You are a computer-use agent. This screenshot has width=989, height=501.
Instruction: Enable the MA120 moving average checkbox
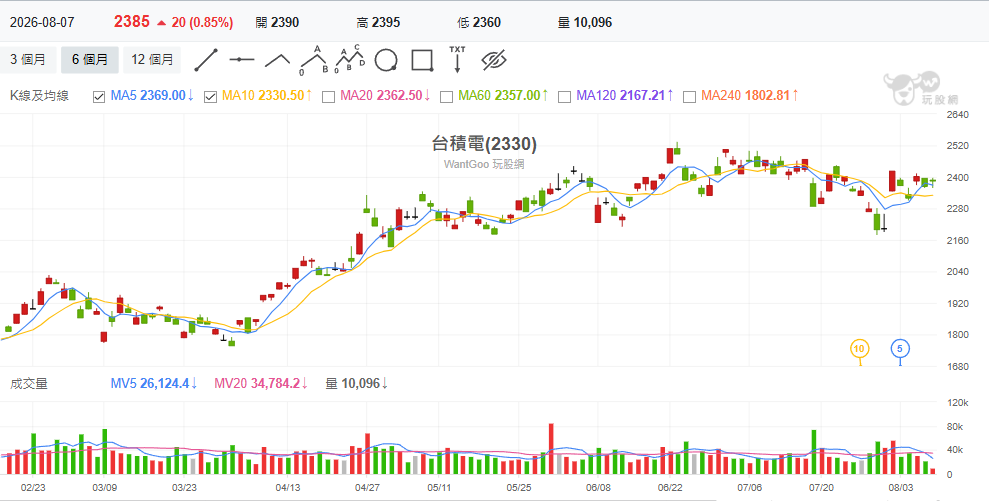click(565, 97)
